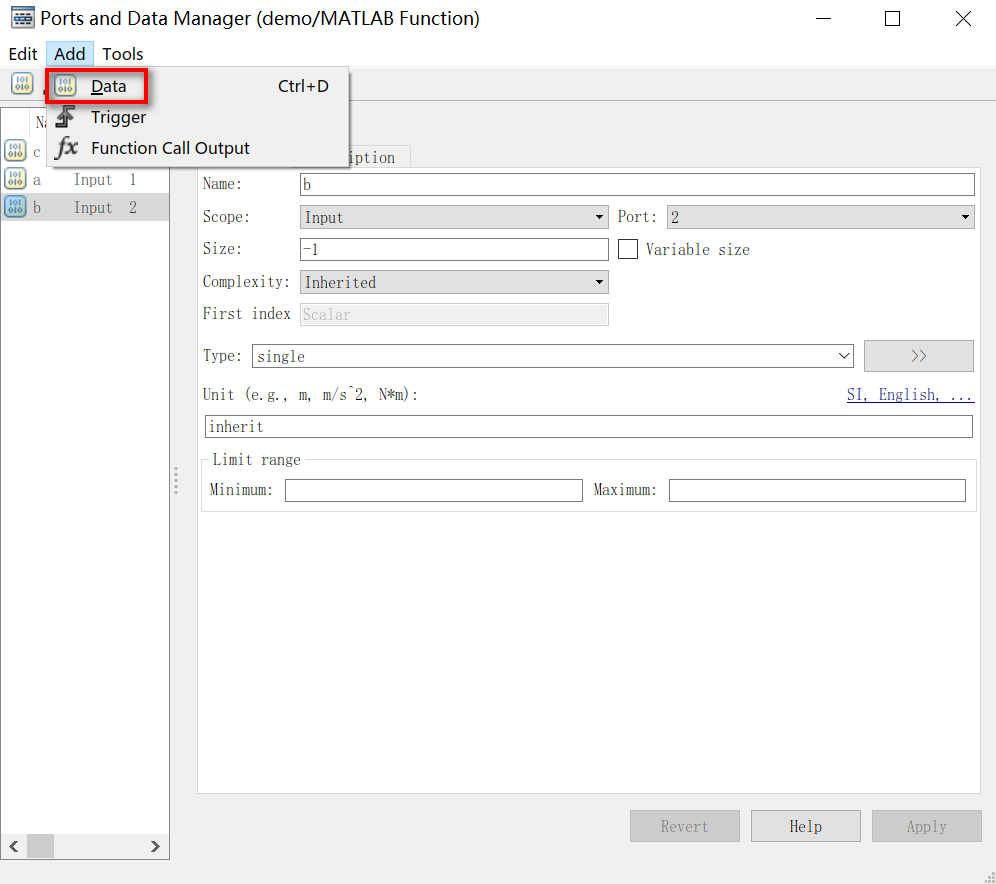Image resolution: width=996 pixels, height=884 pixels.
Task: Click the Unit field containing inherit
Action: (x=588, y=427)
